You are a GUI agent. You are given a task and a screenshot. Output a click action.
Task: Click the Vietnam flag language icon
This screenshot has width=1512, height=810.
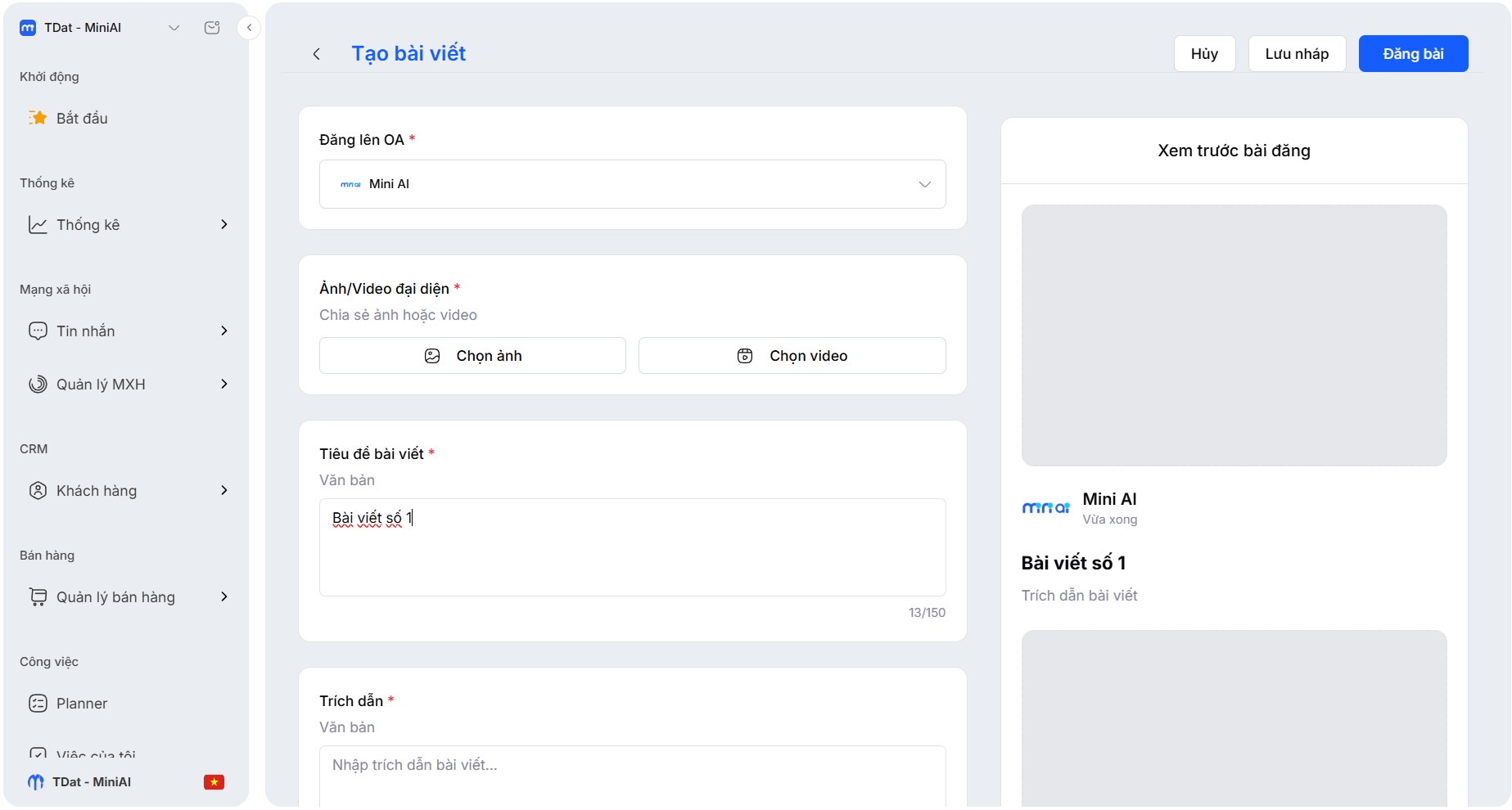point(214,782)
